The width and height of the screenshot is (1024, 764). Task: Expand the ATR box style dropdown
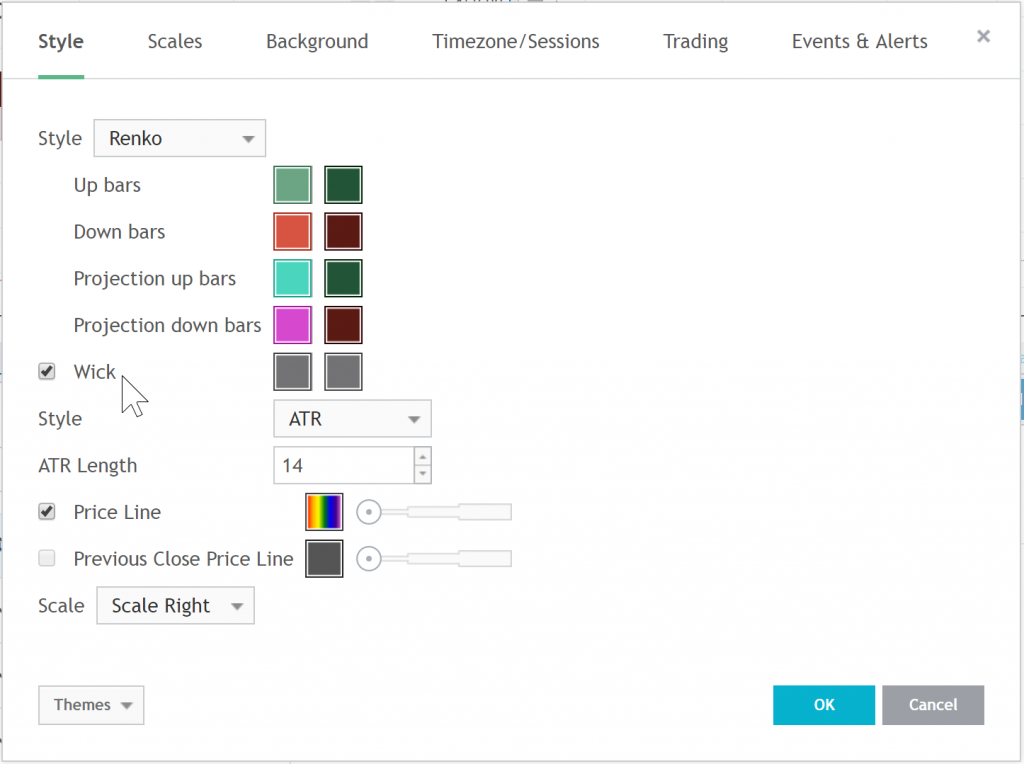(x=352, y=419)
